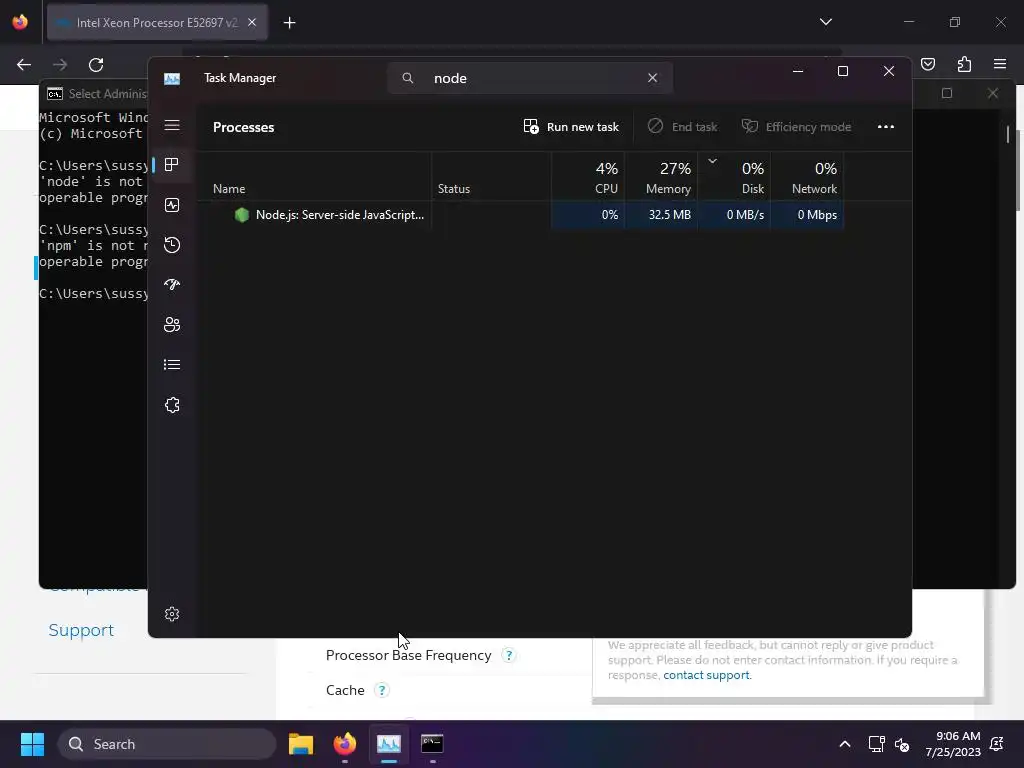Sort processes by Memory column

(661, 176)
